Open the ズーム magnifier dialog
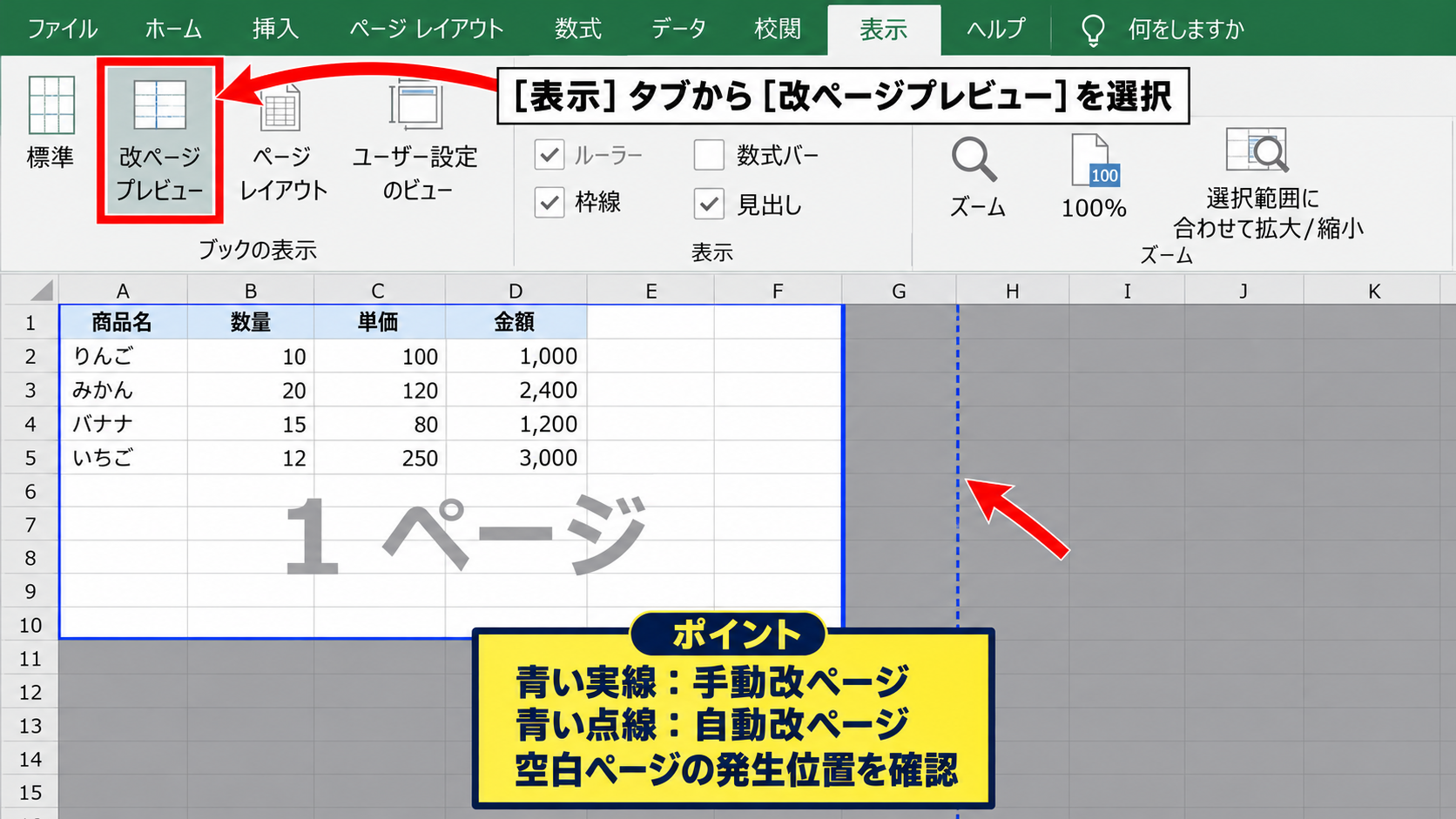Image resolution: width=1456 pixels, height=819 pixels. [x=976, y=177]
